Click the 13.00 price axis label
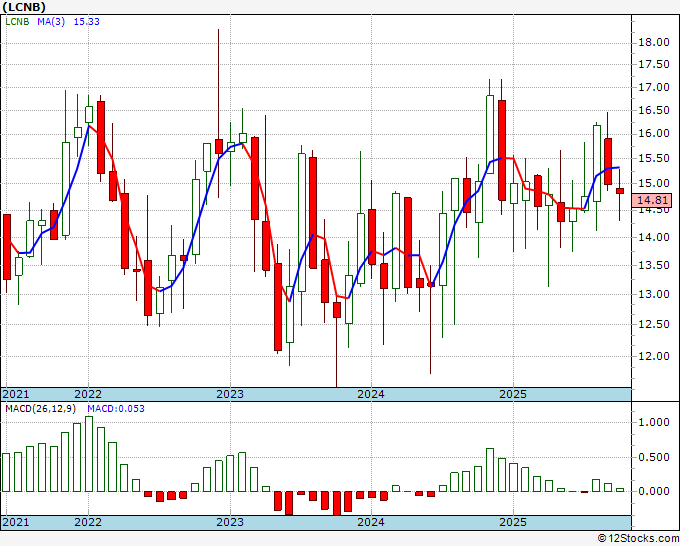Screen dimensions: 680x546 pos(654,294)
